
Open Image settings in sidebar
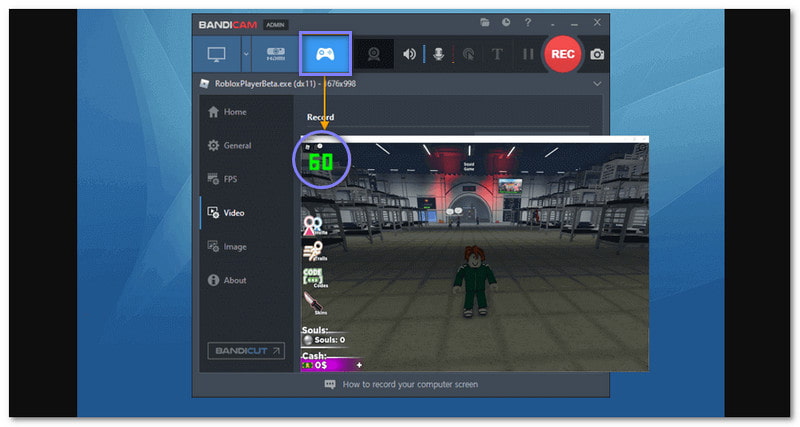[227, 246]
